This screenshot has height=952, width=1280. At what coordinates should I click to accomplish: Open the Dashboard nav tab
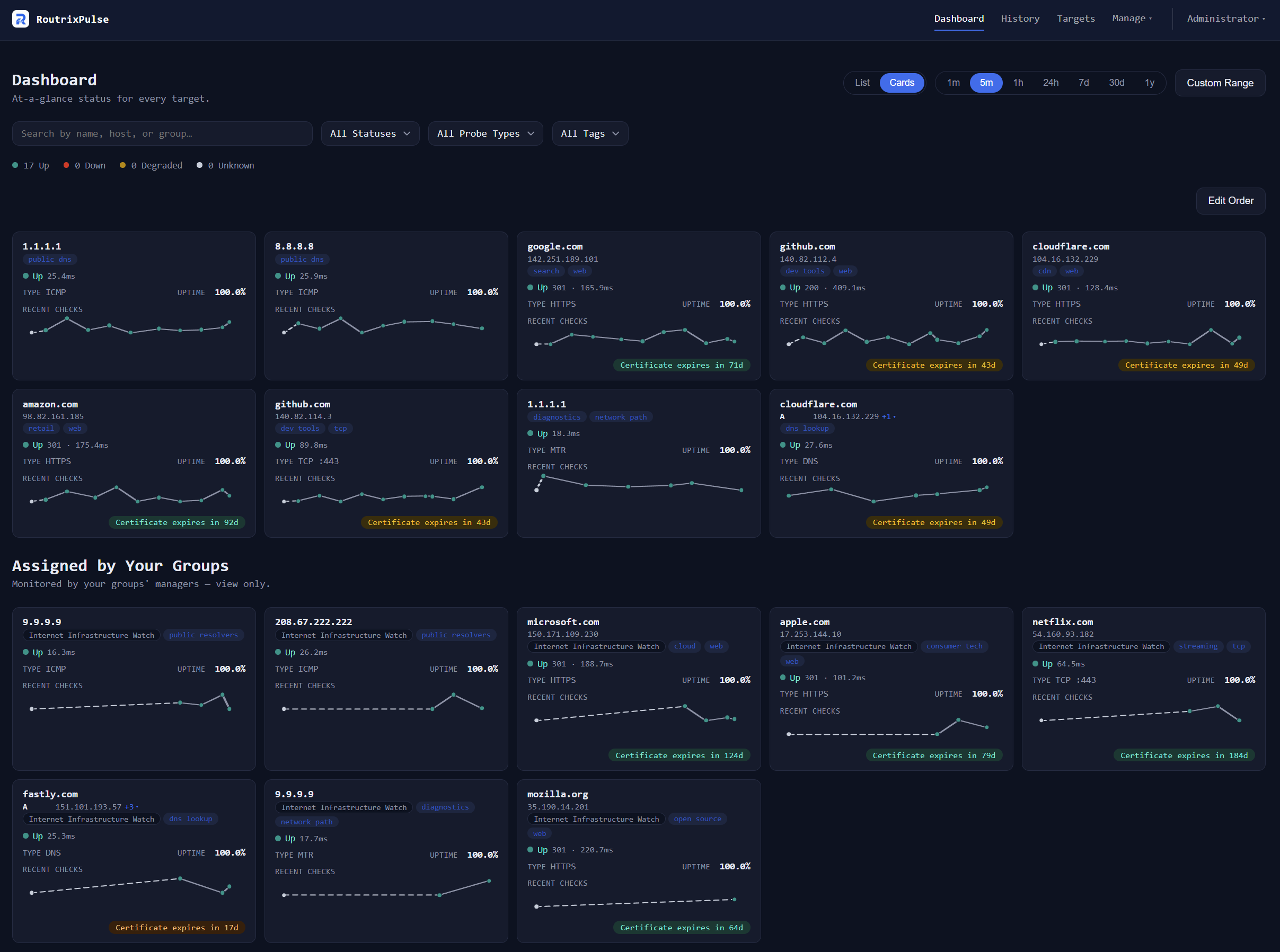click(959, 19)
